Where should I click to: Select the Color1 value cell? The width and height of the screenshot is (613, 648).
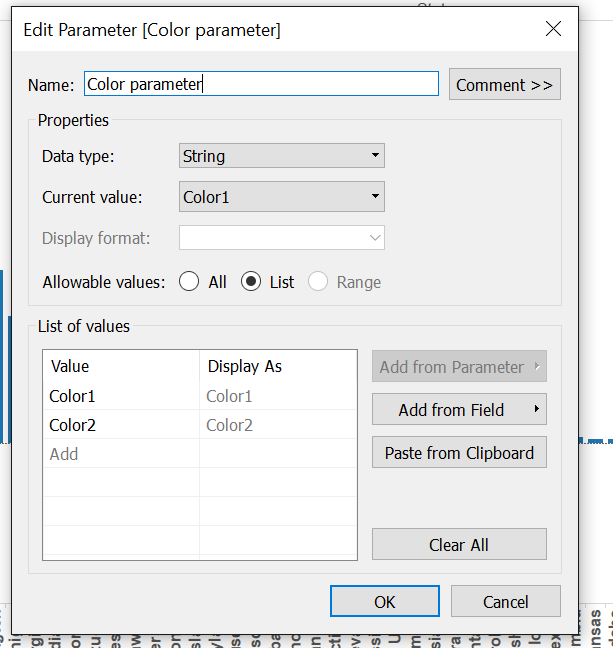[x=120, y=396]
